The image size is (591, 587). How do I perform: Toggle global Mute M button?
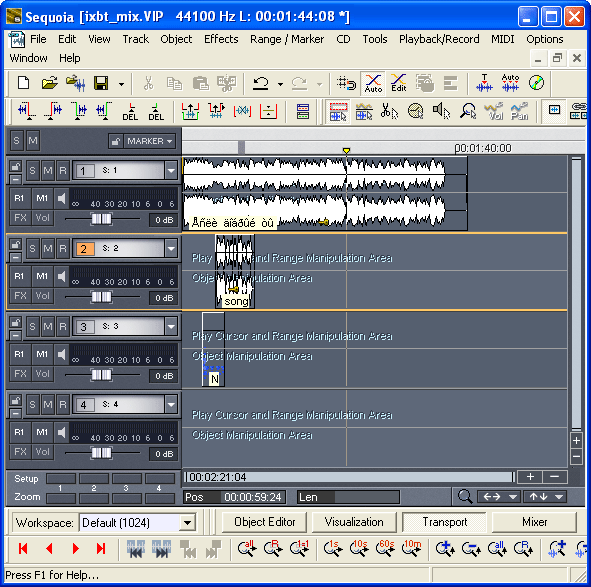[33, 141]
